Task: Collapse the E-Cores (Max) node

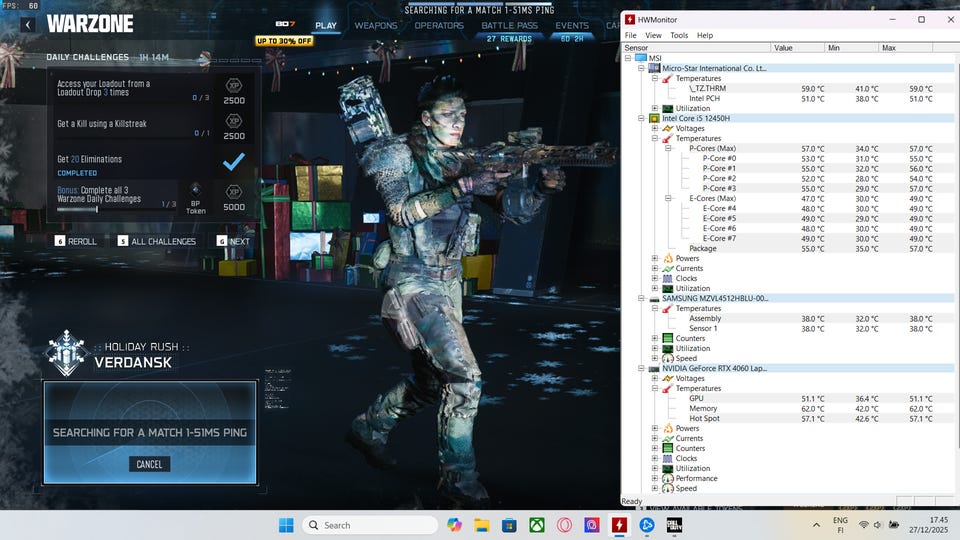Action: click(668, 198)
